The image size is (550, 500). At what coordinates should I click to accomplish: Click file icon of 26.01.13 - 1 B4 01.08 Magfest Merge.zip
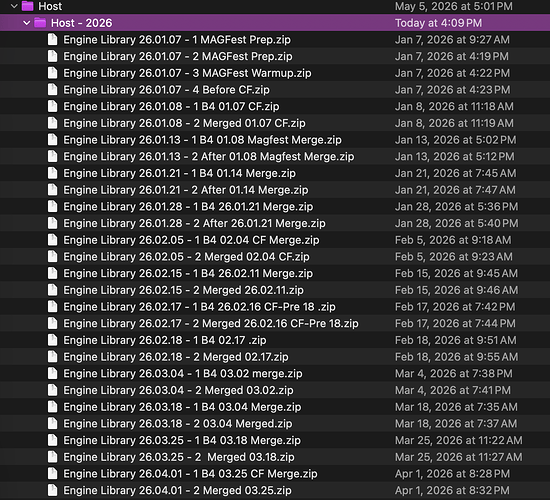point(53,139)
